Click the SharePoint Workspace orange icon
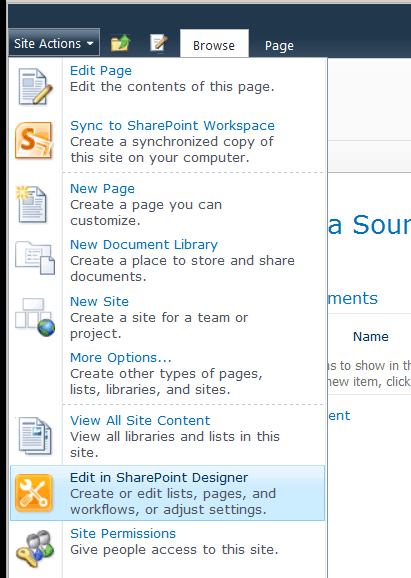Screen dimensions: 411x578 pyautogui.click(x=33, y=140)
